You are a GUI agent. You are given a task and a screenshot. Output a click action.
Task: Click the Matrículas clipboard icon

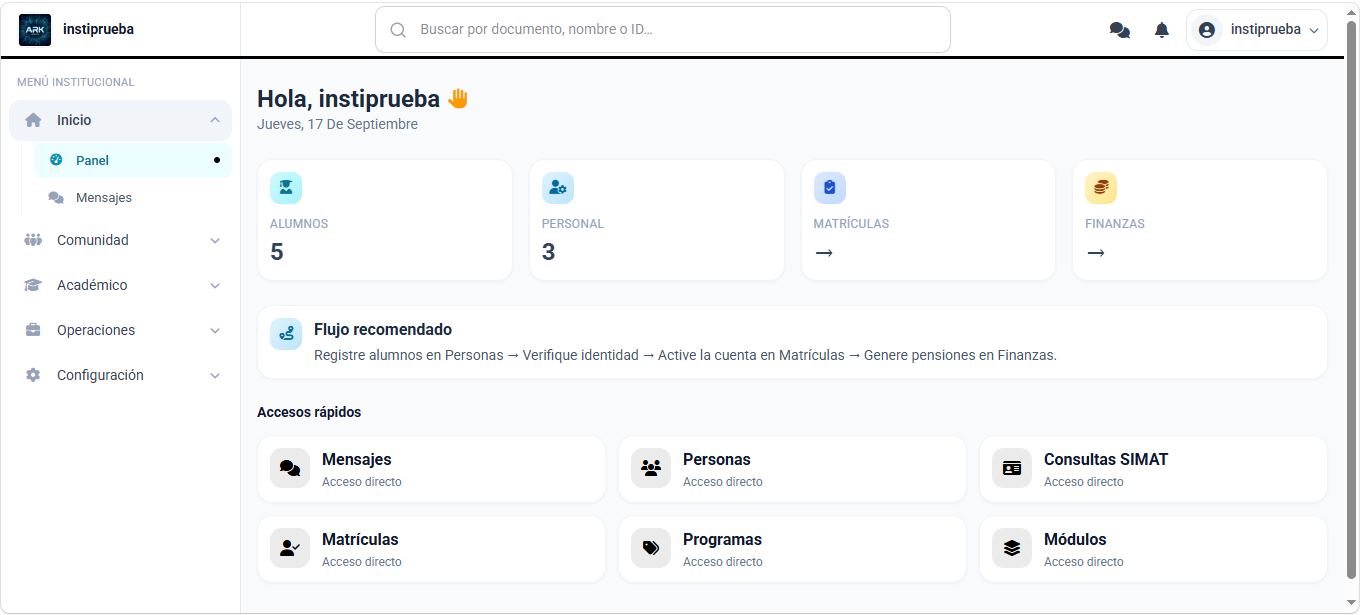pos(829,188)
